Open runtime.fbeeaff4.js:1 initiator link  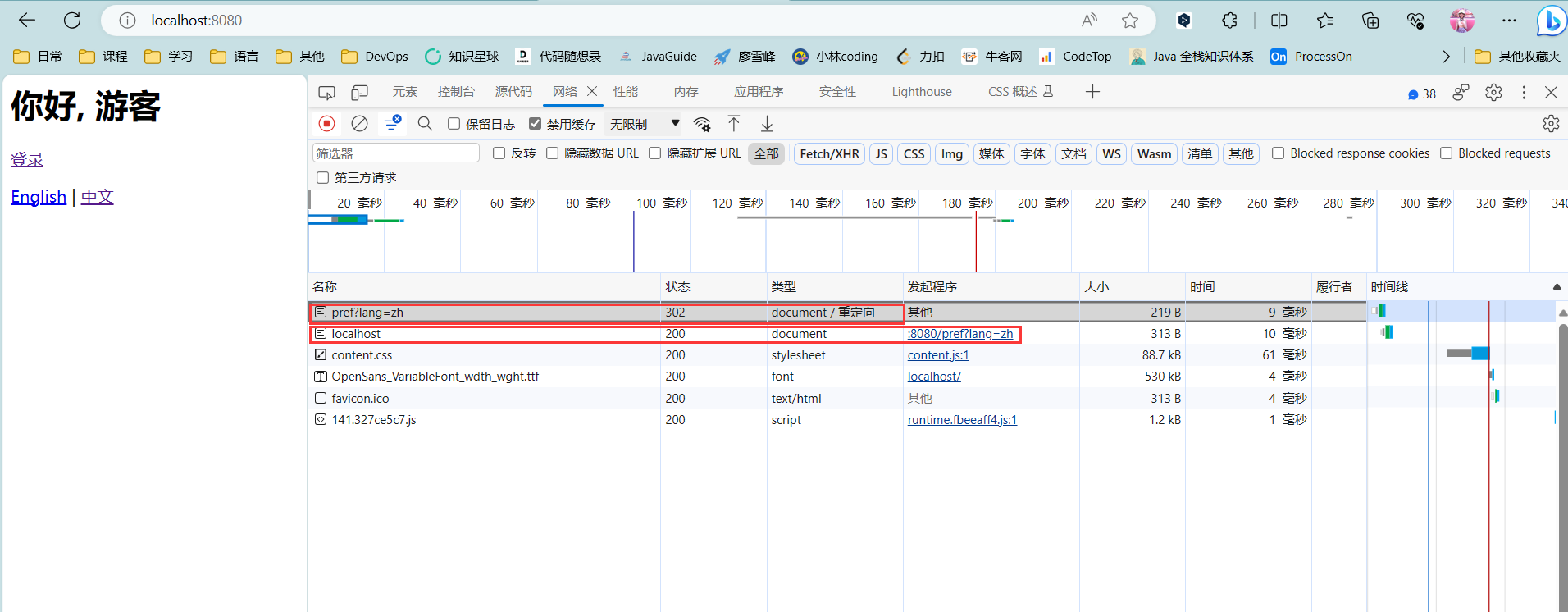pos(962,420)
